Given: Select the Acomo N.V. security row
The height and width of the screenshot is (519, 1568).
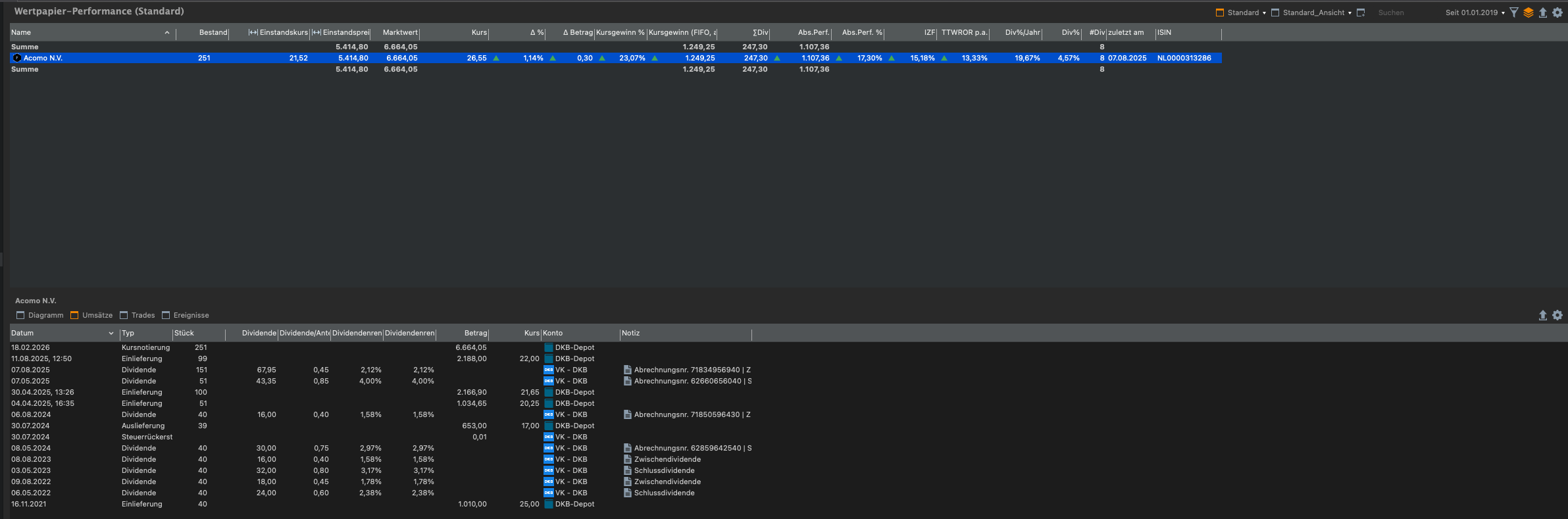Looking at the screenshot, I should (x=43, y=58).
